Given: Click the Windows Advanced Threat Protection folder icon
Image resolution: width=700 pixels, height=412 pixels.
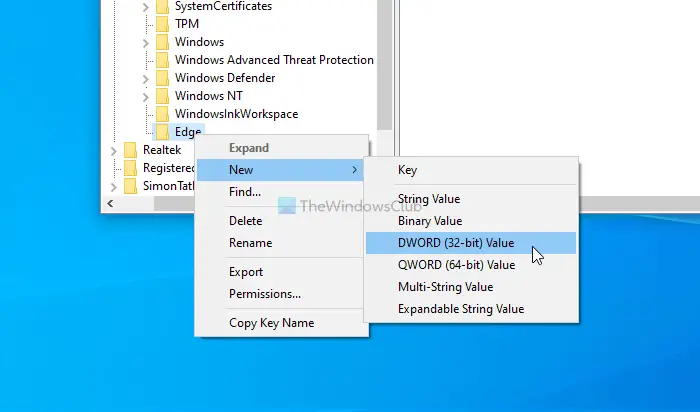Looking at the screenshot, I should pos(162,60).
